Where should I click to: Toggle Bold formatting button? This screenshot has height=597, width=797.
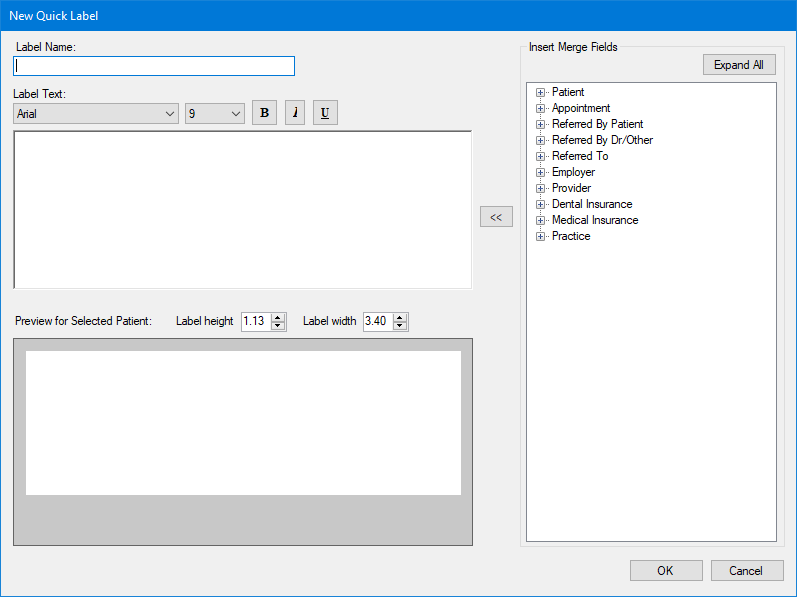[264, 113]
